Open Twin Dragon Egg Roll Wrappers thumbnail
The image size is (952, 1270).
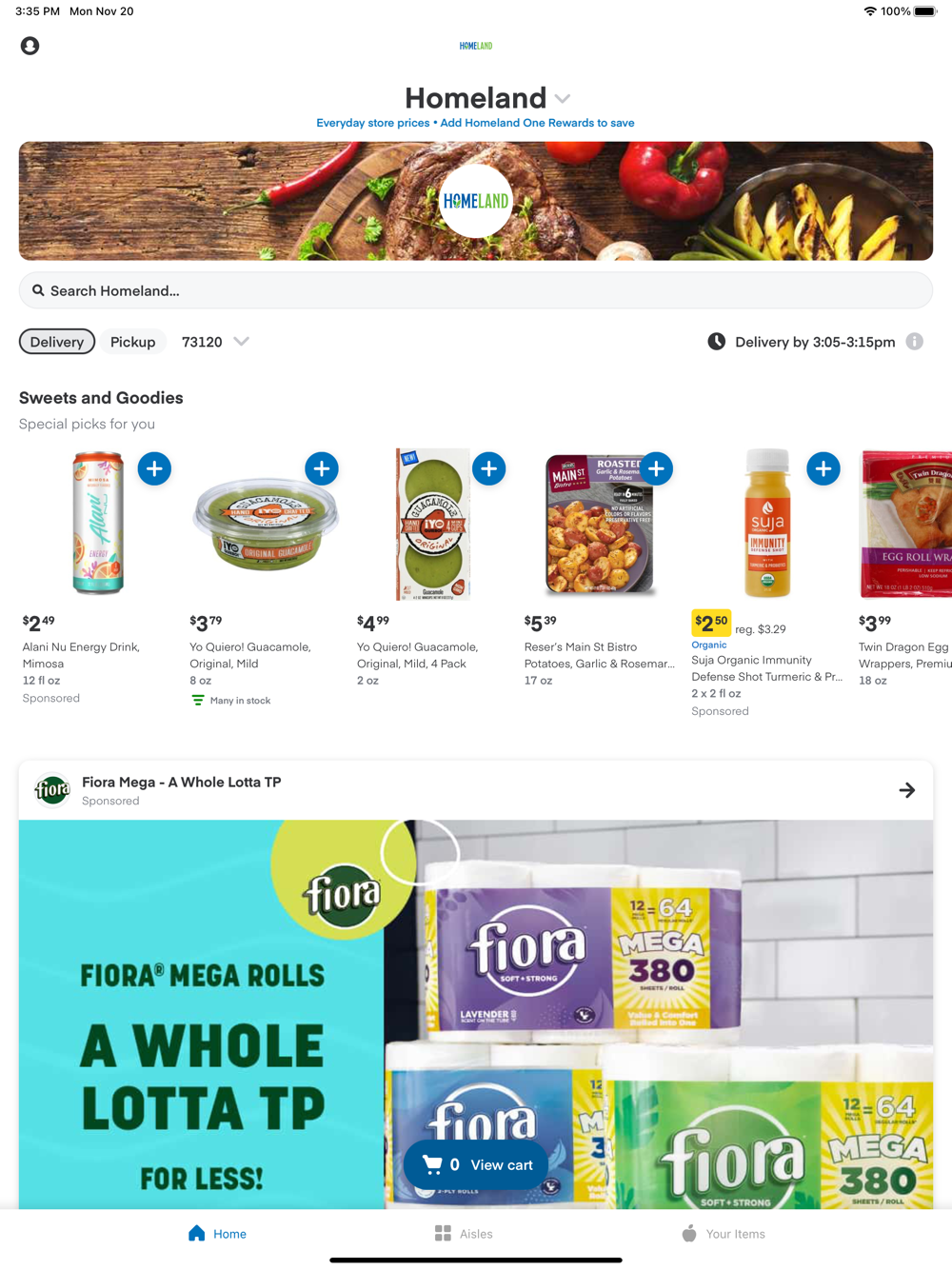[906, 524]
